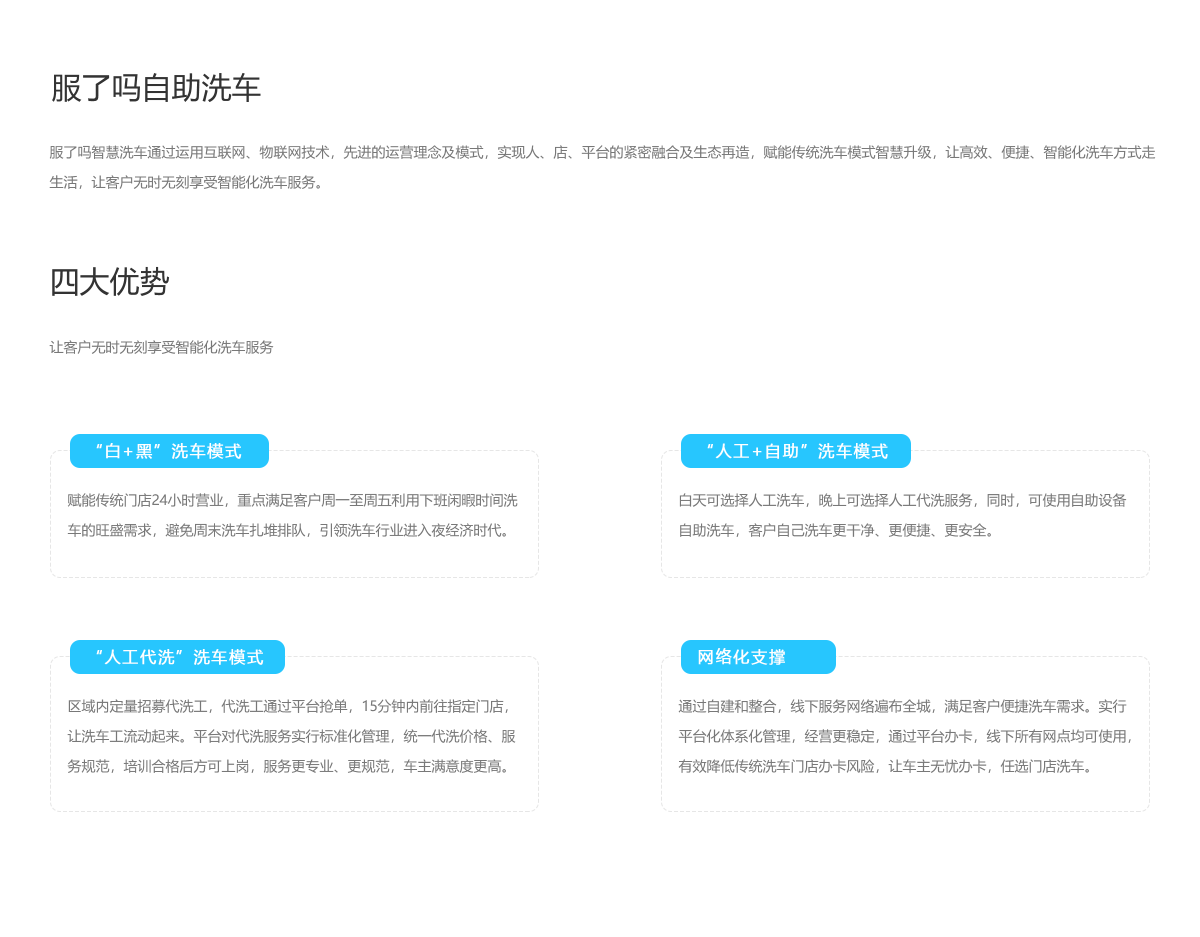
Task: Click subtitle 让客户无时无刻享受智能化洗车服务
Action: (x=161, y=348)
